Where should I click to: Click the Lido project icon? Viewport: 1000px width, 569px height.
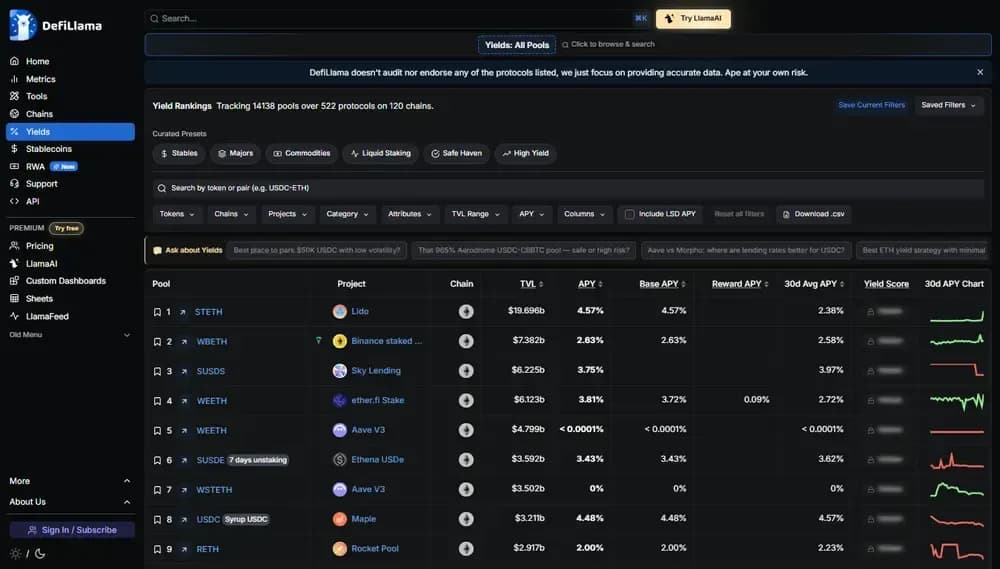pyautogui.click(x=340, y=312)
